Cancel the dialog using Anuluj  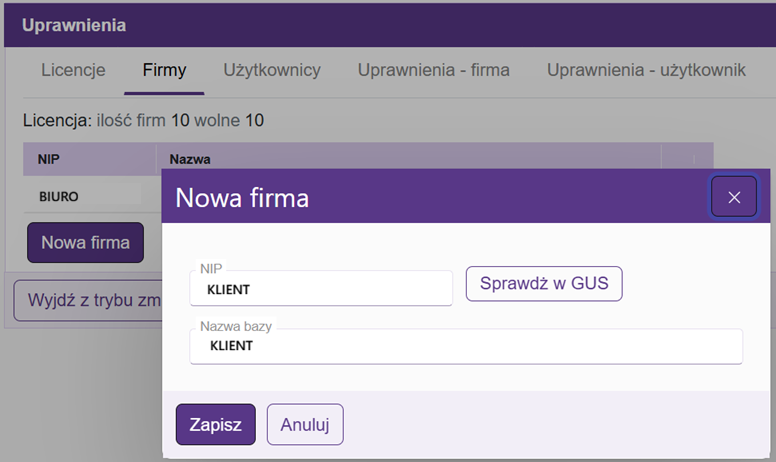point(305,424)
